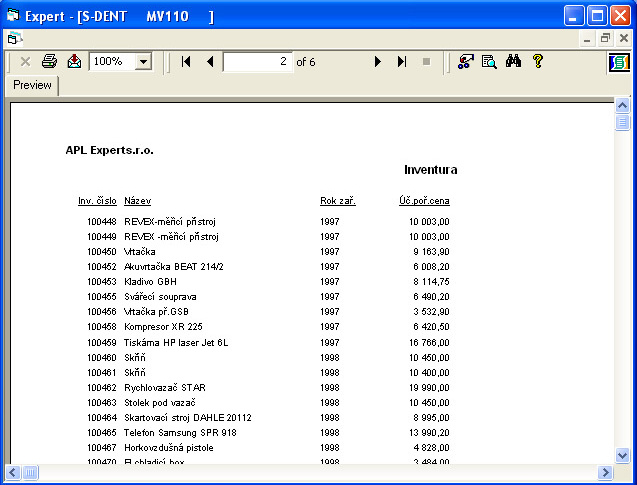Jump to the last page
This screenshot has width=637, height=485.
(402, 61)
